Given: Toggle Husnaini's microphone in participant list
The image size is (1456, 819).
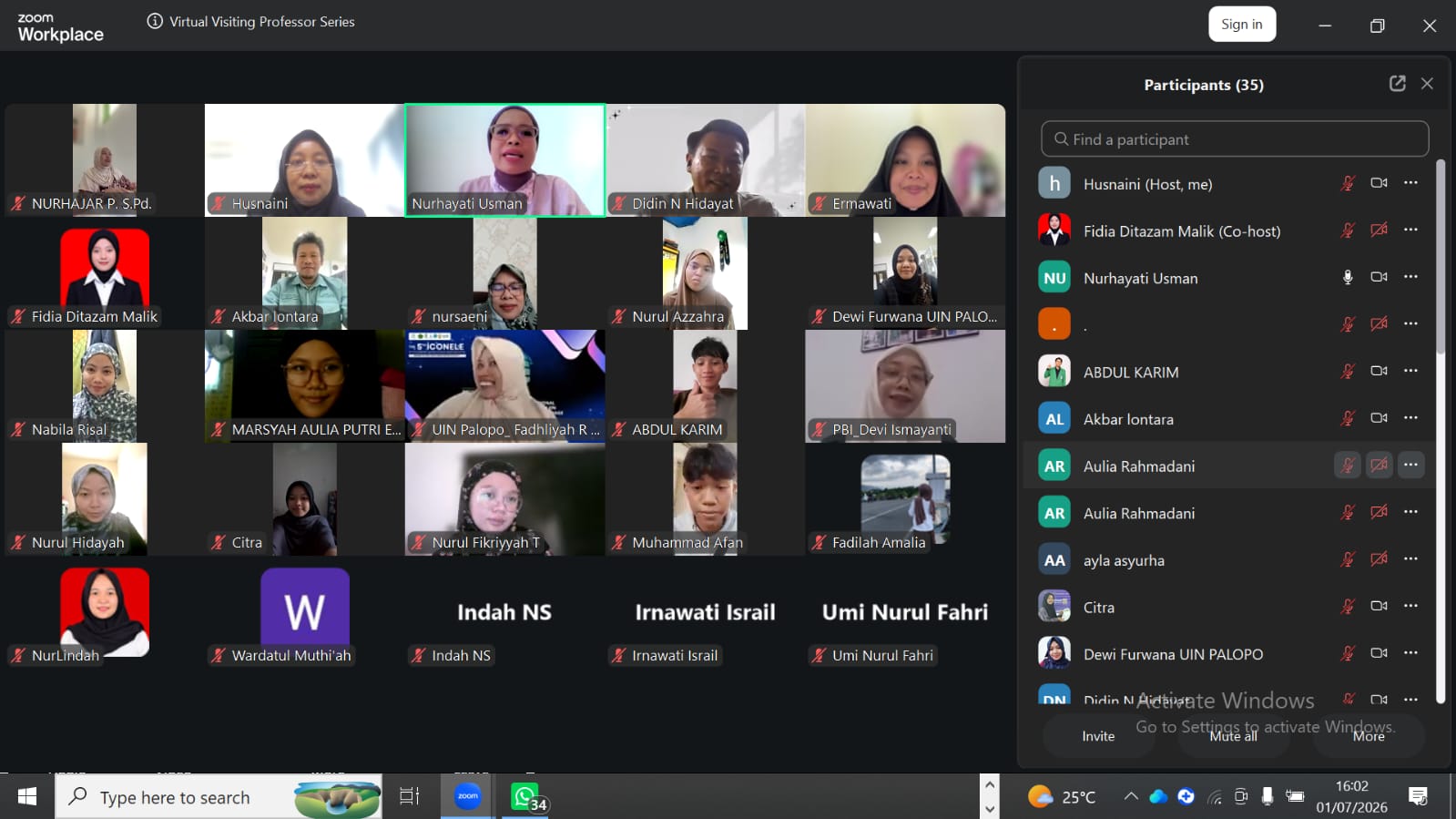Looking at the screenshot, I should (1348, 183).
